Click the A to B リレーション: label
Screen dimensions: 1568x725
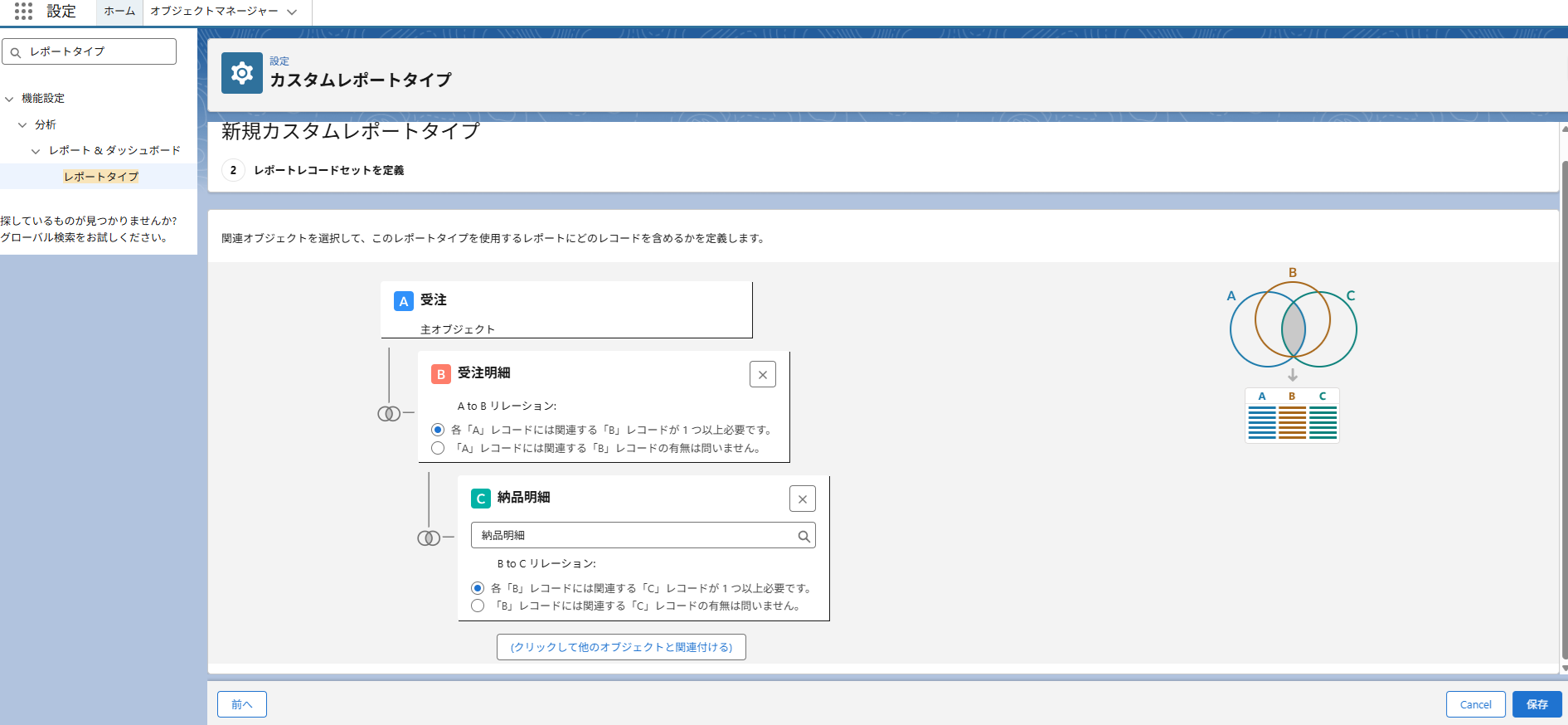507,406
